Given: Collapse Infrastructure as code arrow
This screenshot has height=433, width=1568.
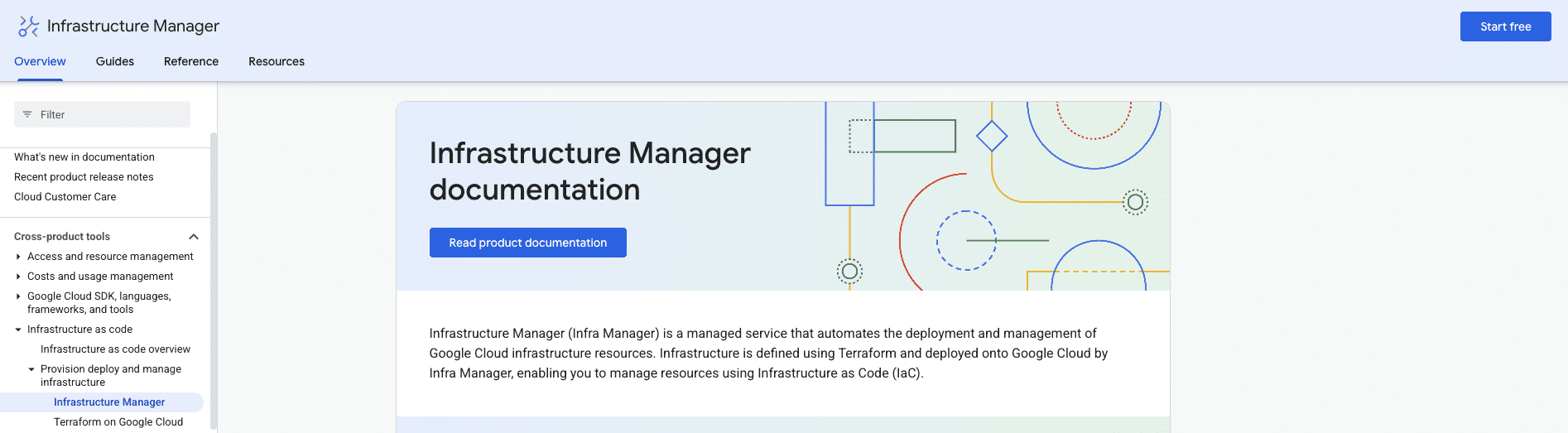Looking at the screenshot, I should point(18,330).
